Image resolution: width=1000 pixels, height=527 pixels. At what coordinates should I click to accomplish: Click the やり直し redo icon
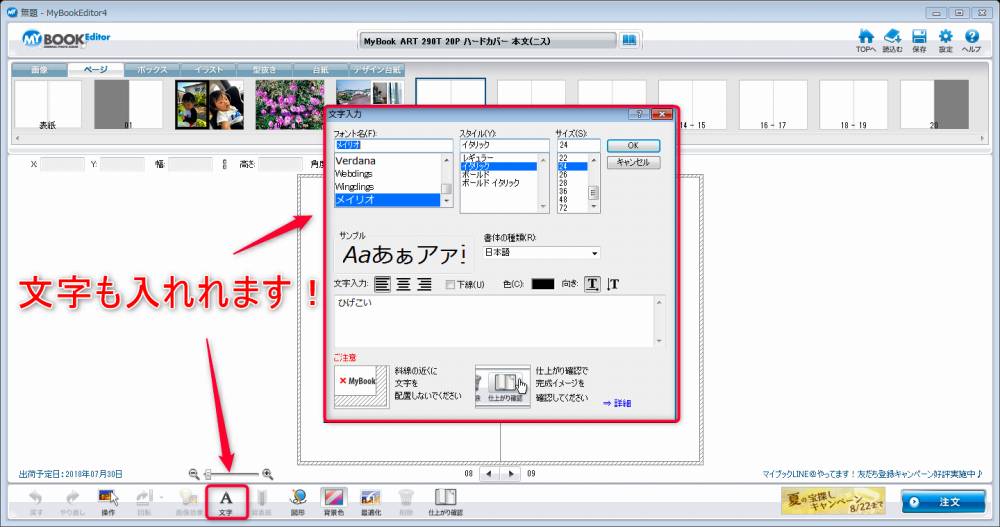[72, 502]
